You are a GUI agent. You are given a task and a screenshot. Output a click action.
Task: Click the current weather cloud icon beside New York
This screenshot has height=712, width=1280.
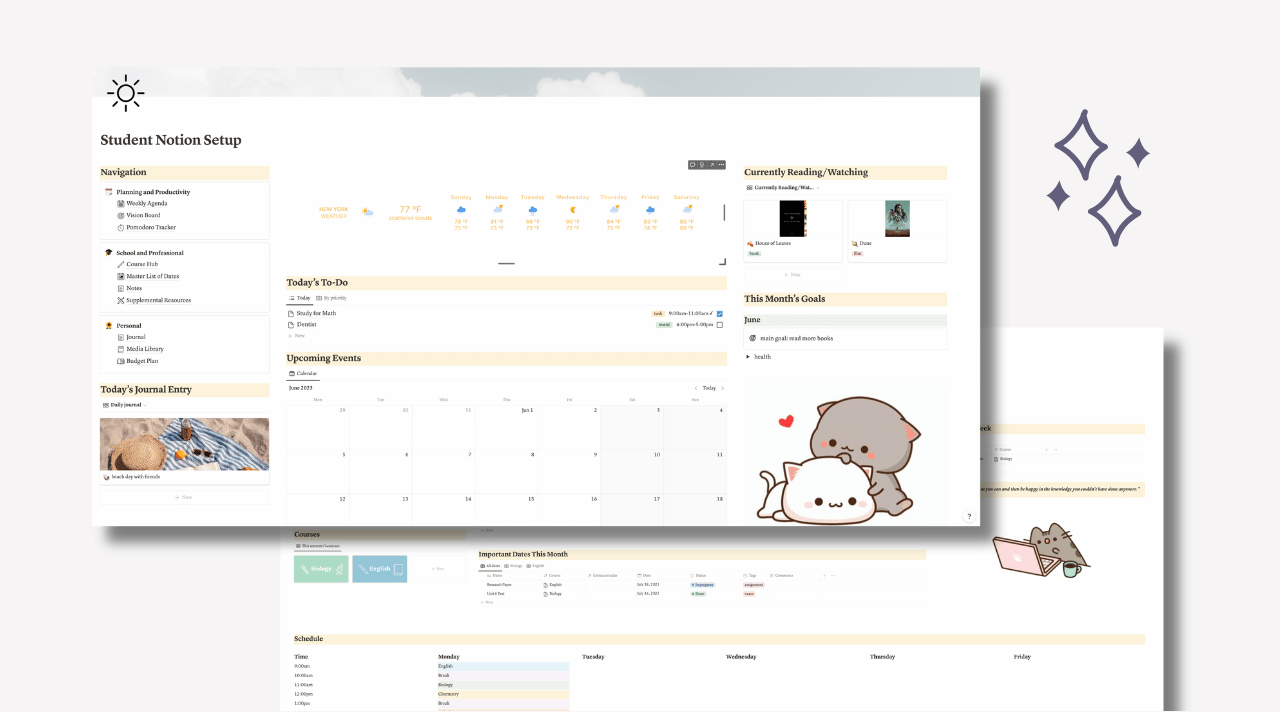[367, 212]
